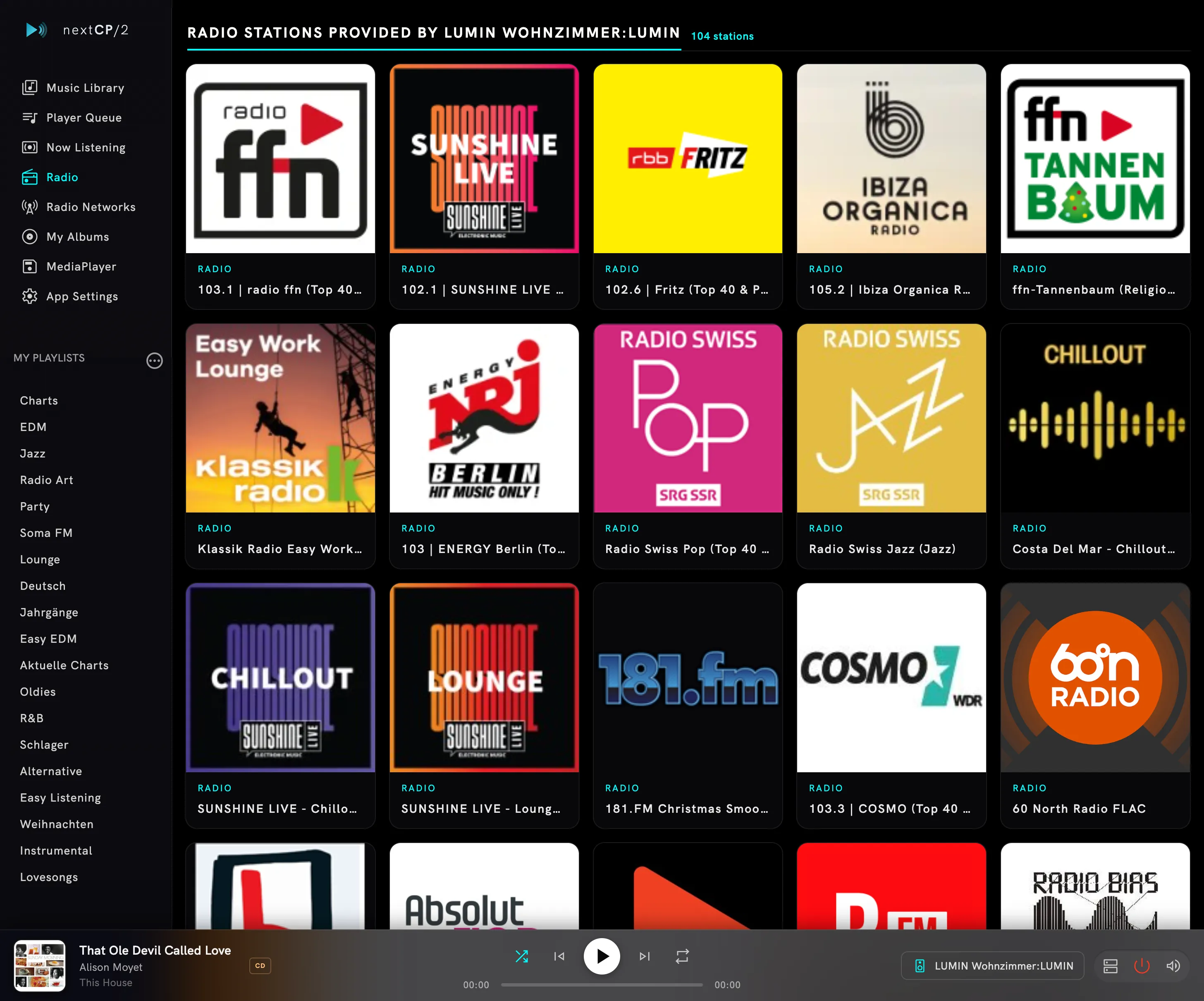Screen dimensions: 1204x1001
Task: Play SUNSHINE LIVE Chillout station thumbnail
Action: (280, 678)
